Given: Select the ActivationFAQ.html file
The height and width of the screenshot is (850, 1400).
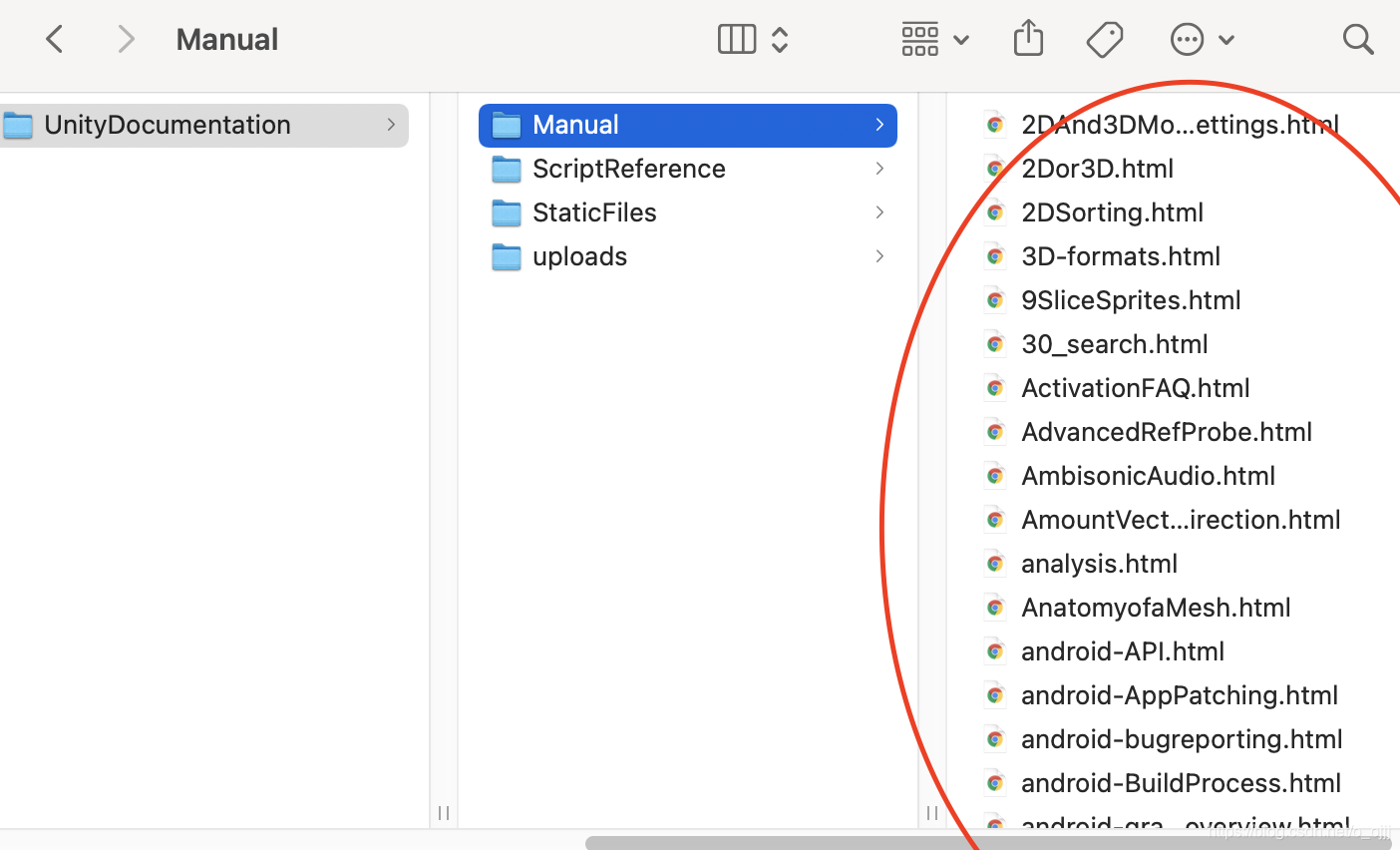Looking at the screenshot, I should click(x=1136, y=388).
